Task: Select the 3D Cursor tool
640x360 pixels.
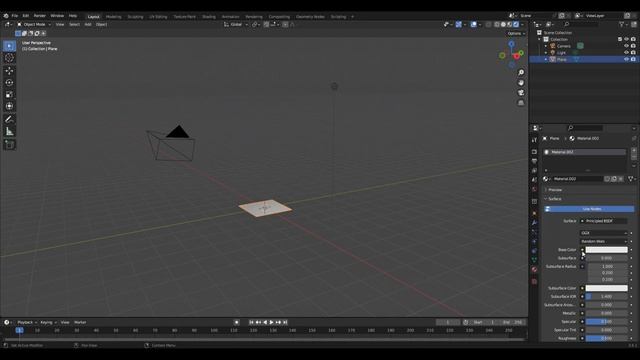Action: pyautogui.click(x=9, y=58)
